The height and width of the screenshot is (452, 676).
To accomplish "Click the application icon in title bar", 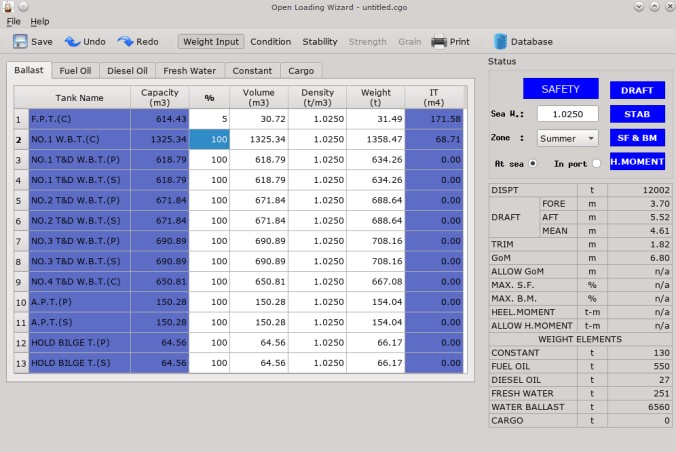I will tap(8, 7).
